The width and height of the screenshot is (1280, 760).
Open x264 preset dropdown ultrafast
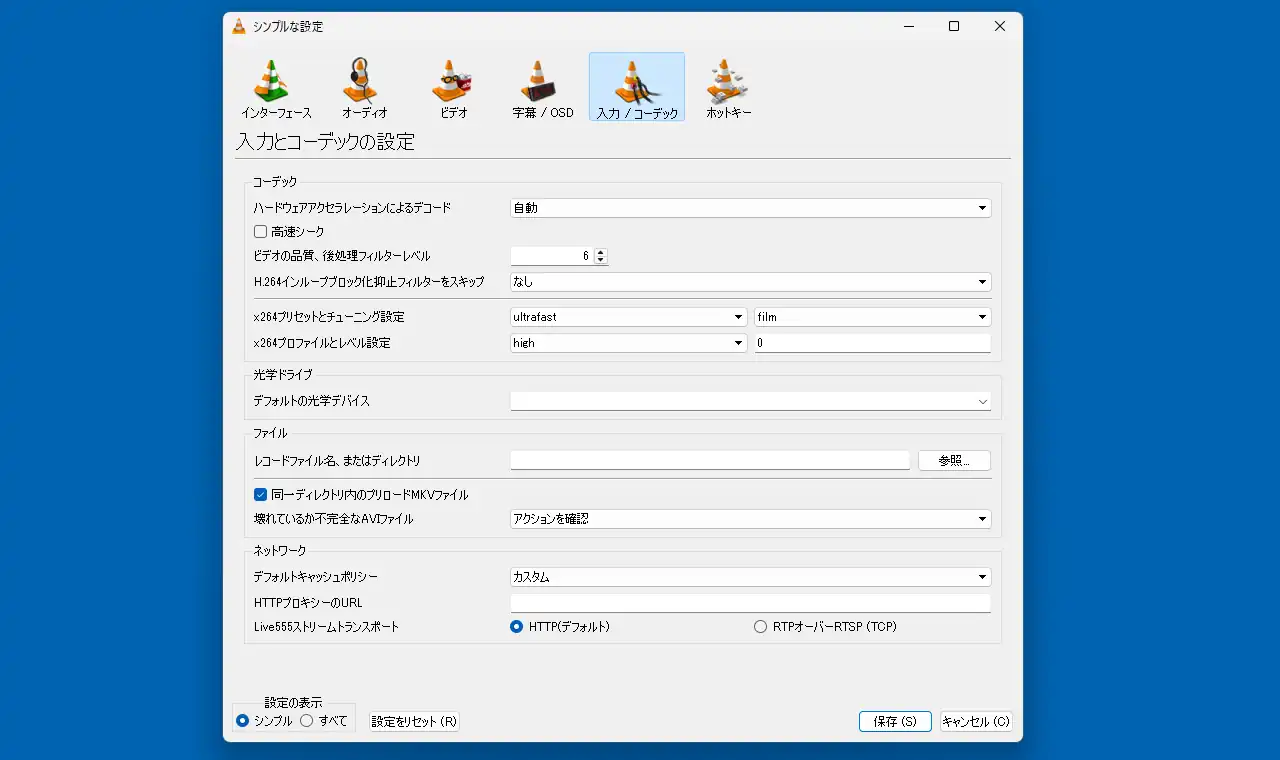pyautogui.click(x=628, y=317)
